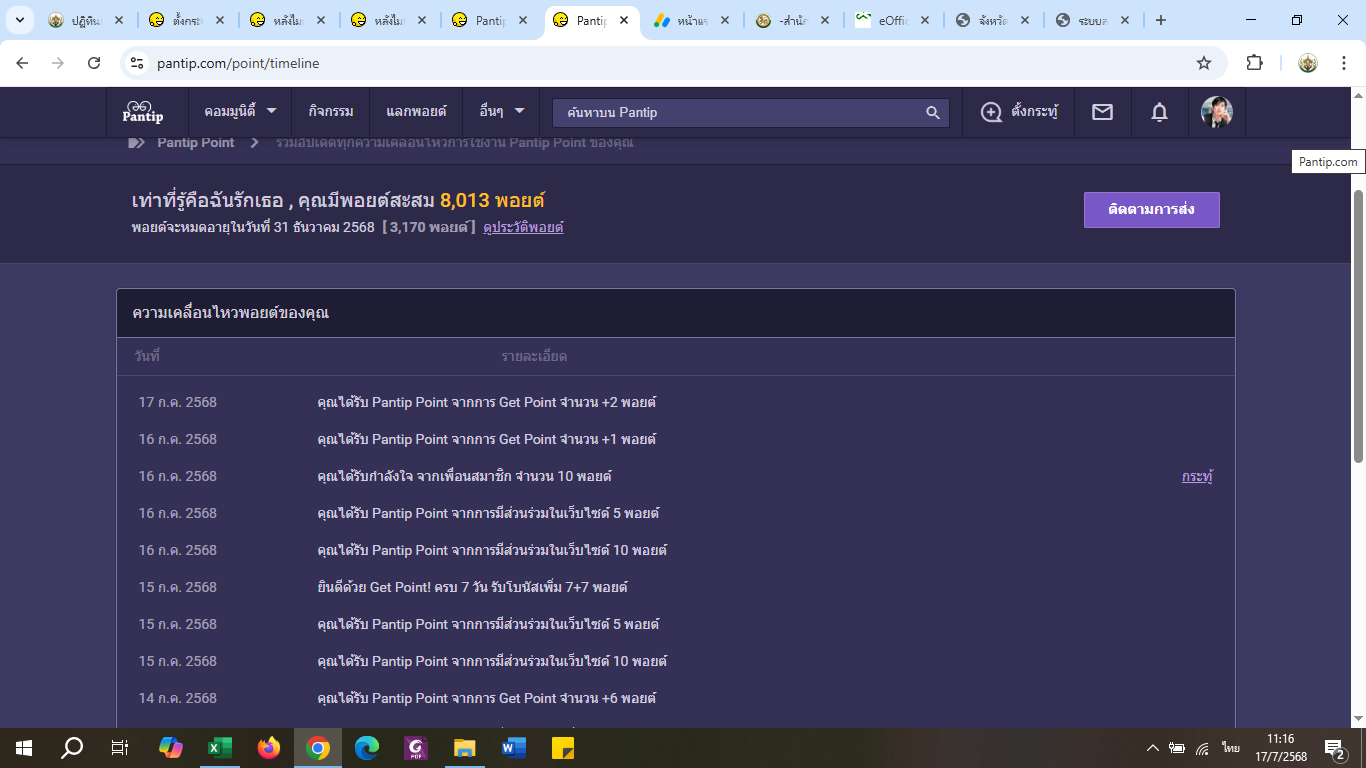The image size is (1366, 768).
Task: Open Microsoft Edge from the taskbar
Action: 367,747
